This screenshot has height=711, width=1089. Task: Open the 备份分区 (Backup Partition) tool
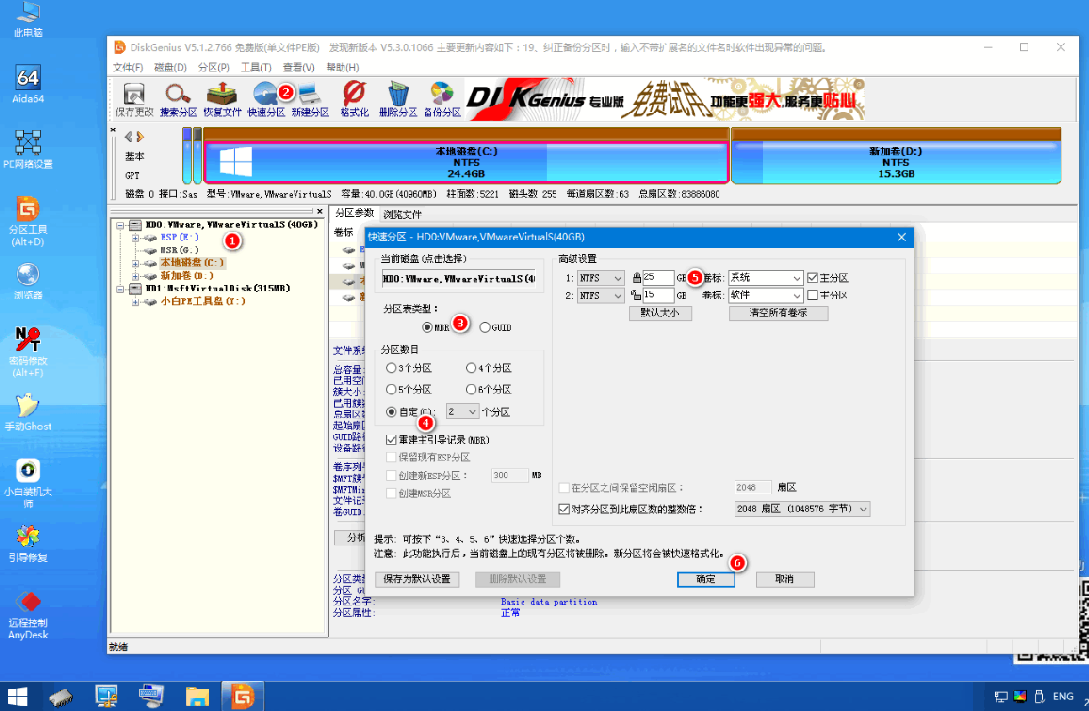[x=441, y=98]
